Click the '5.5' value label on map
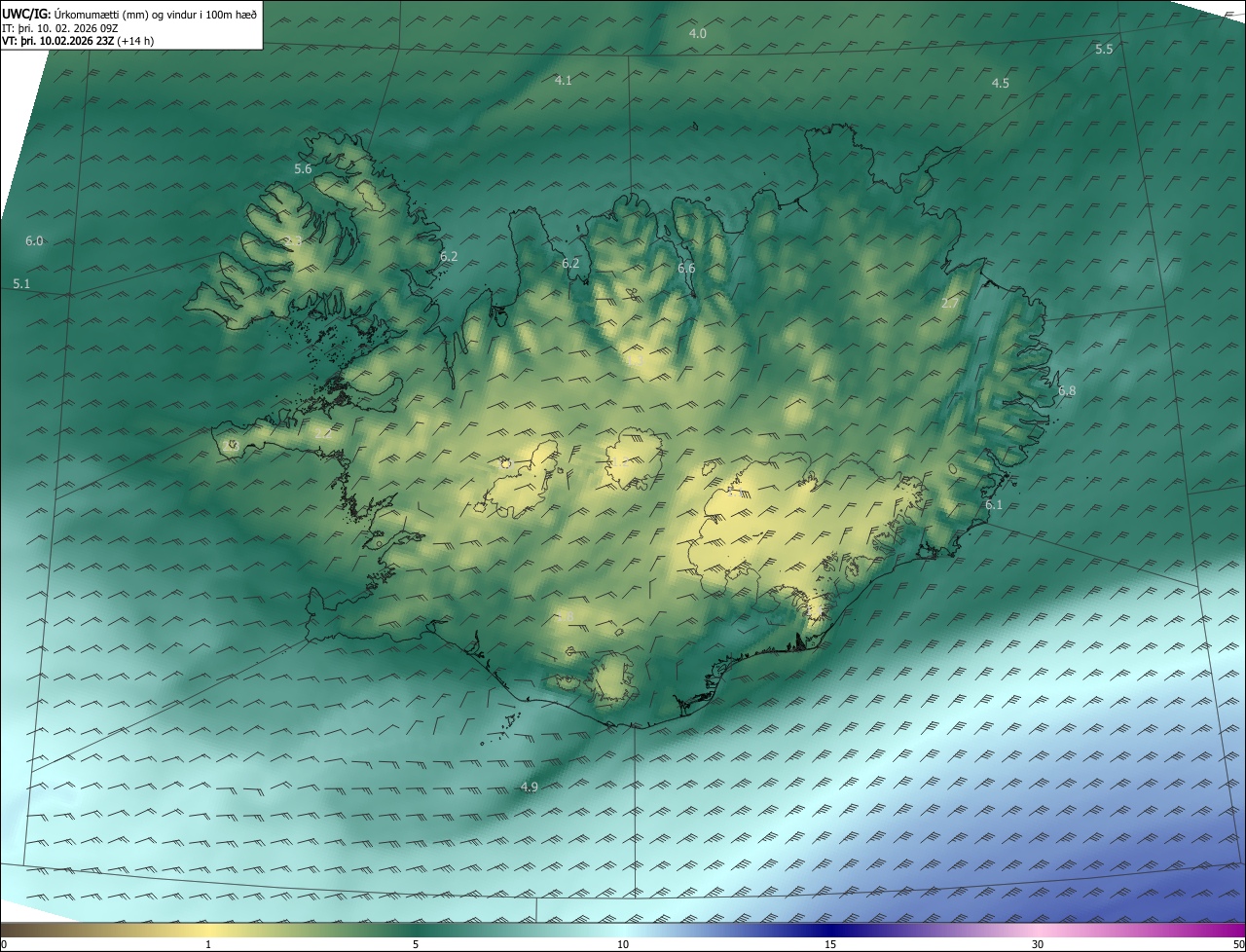Viewport: 1246px width, 952px height. click(x=1104, y=49)
